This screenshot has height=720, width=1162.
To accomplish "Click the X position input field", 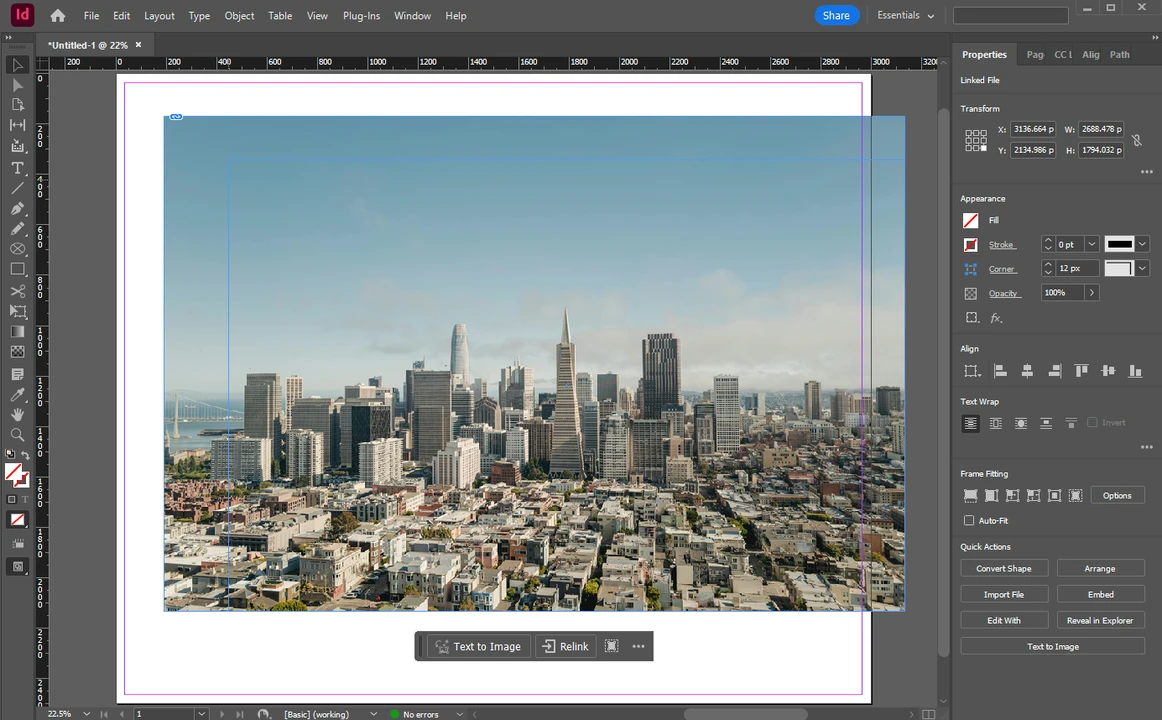I will pos(1032,129).
